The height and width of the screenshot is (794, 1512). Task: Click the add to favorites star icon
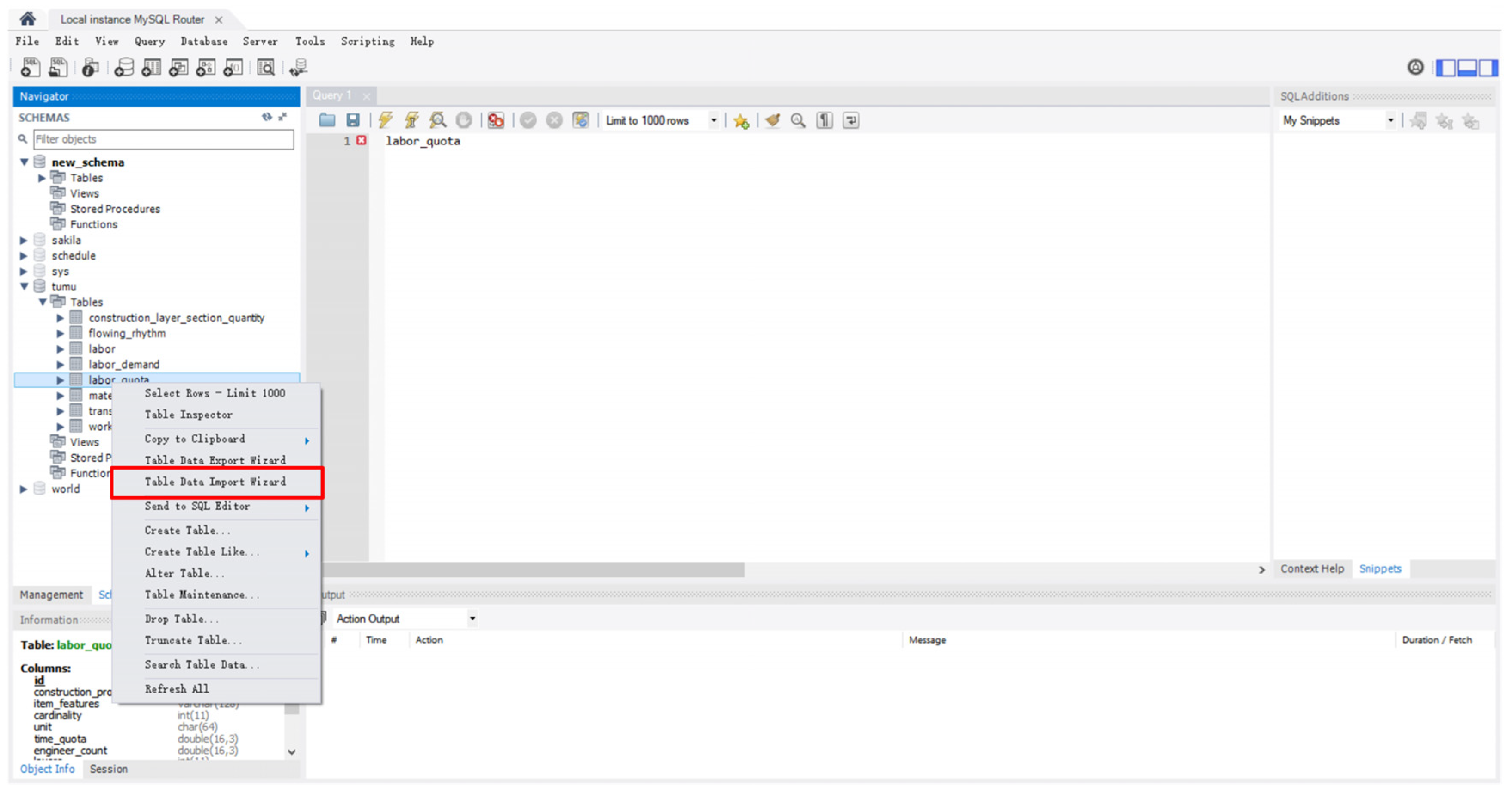point(741,121)
